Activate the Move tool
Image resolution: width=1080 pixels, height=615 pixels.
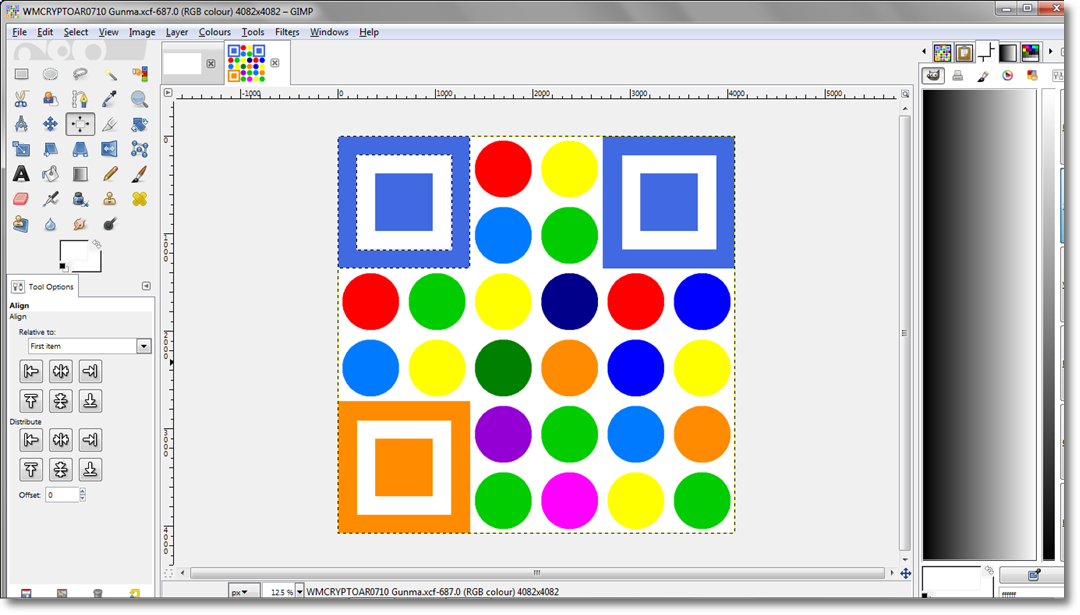(x=50, y=124)
